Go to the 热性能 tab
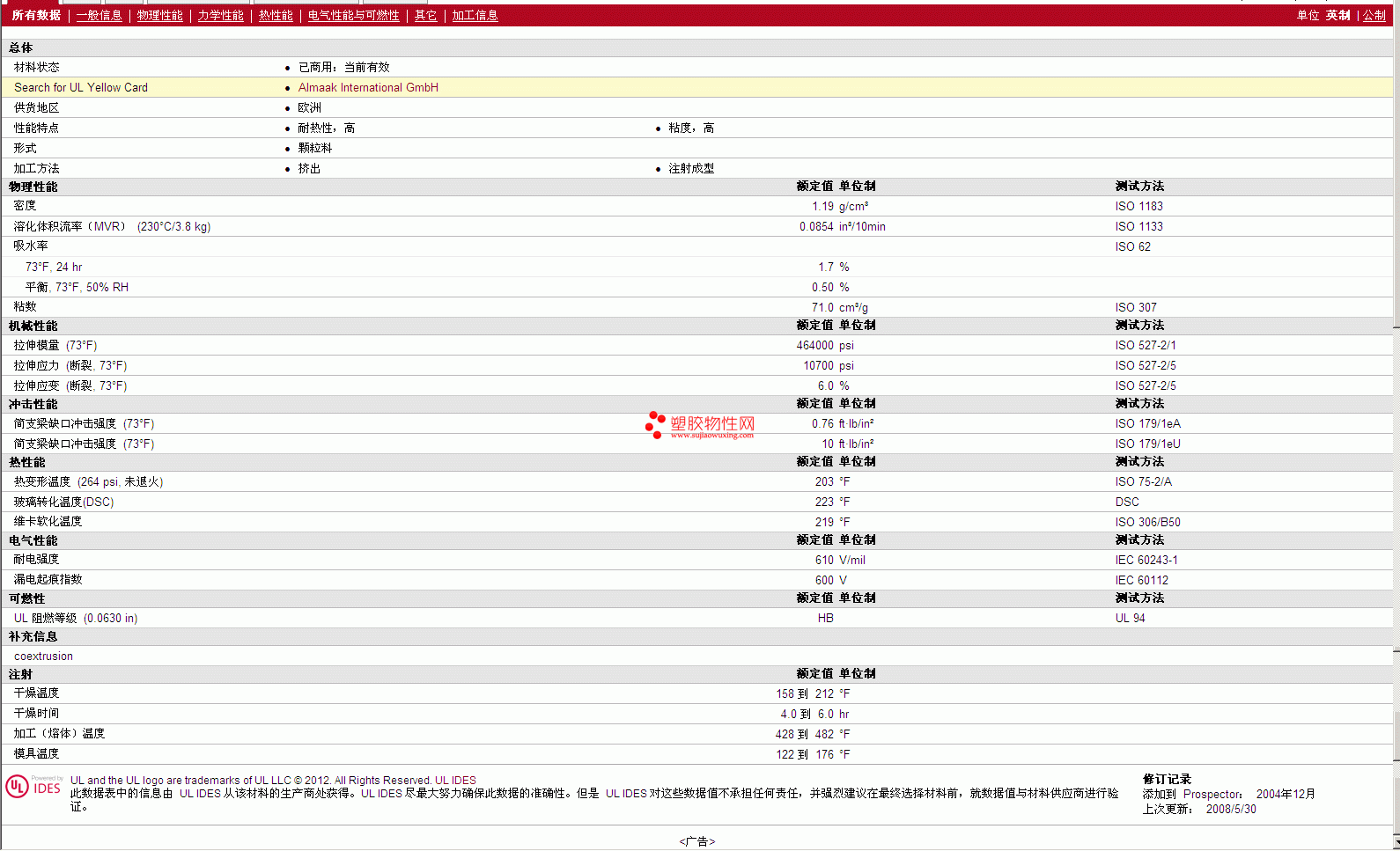Screen dimensions: 1400x851 tap(276, 16)
